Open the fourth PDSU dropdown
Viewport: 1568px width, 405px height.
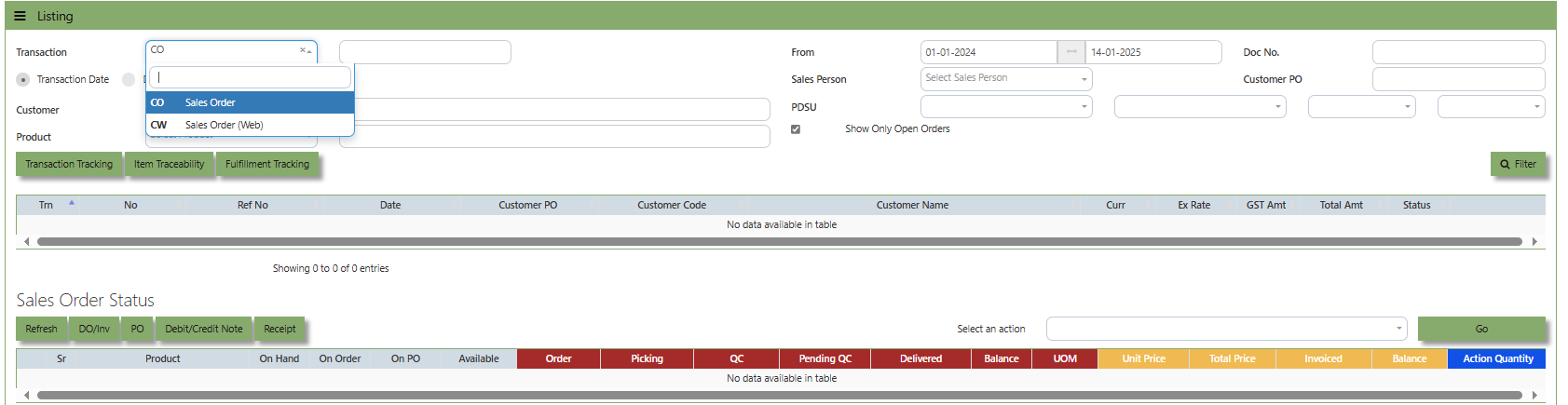coord(1492,107)
